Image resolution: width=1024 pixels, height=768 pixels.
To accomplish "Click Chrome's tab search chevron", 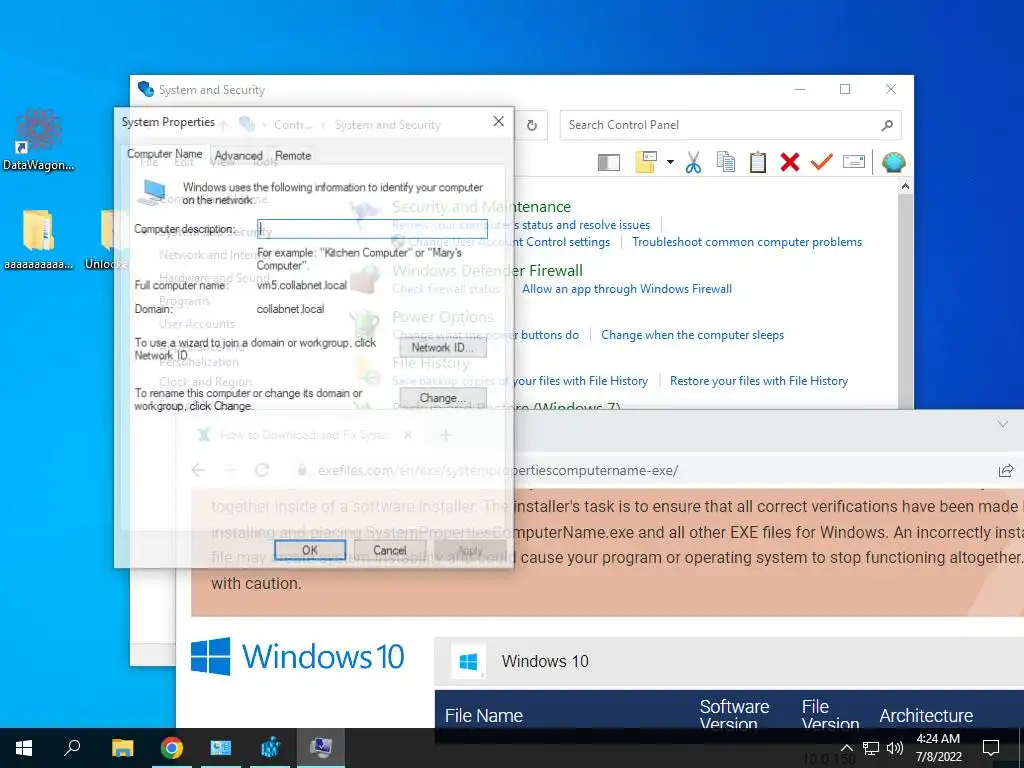I will click(x=1002, y=424).
